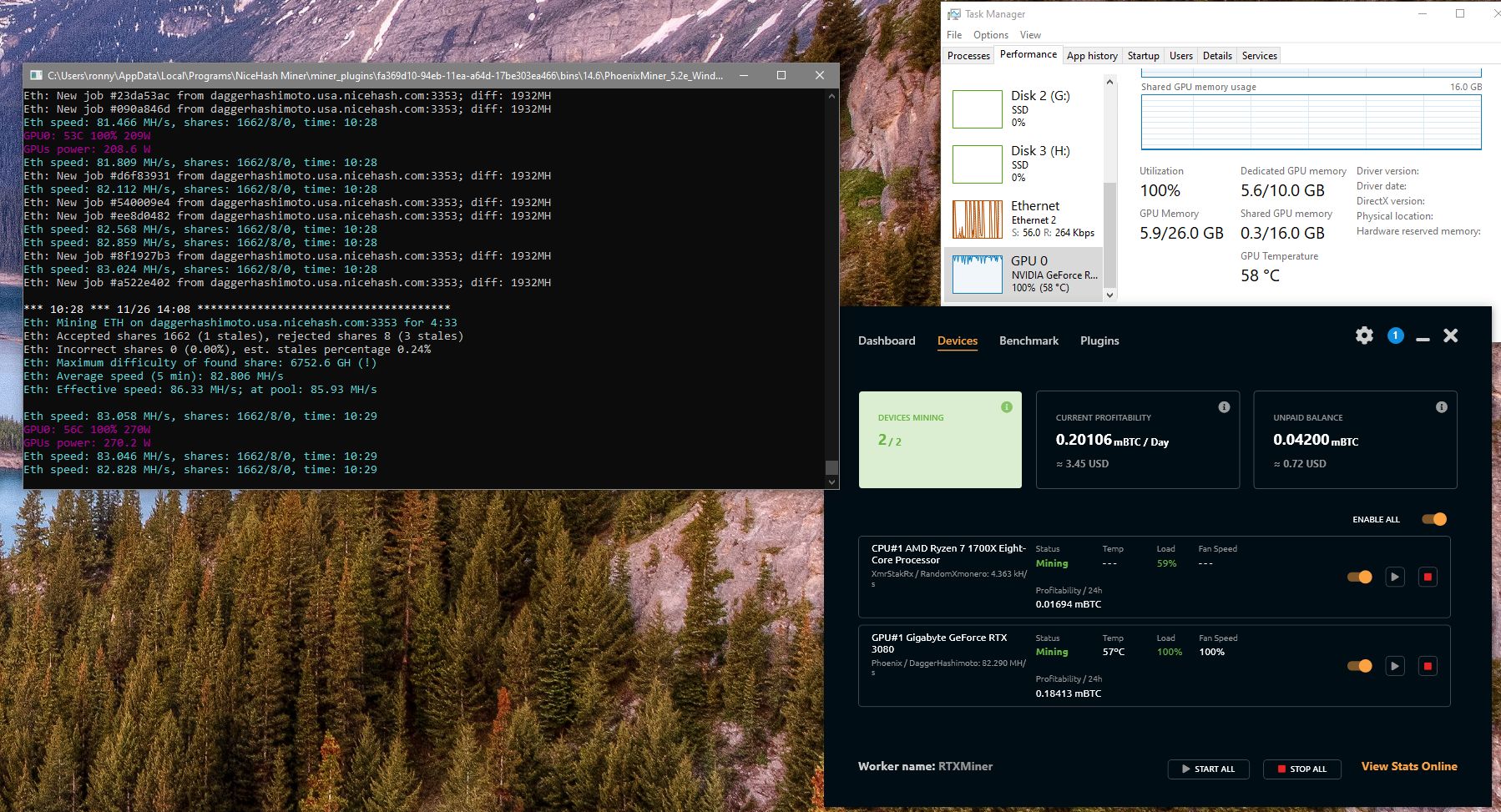The width and height of the screenshot is (1501, 812).
Task: Open NiceHash settings gear icon
Action: pyautogui.click(x=1364, y=335)
